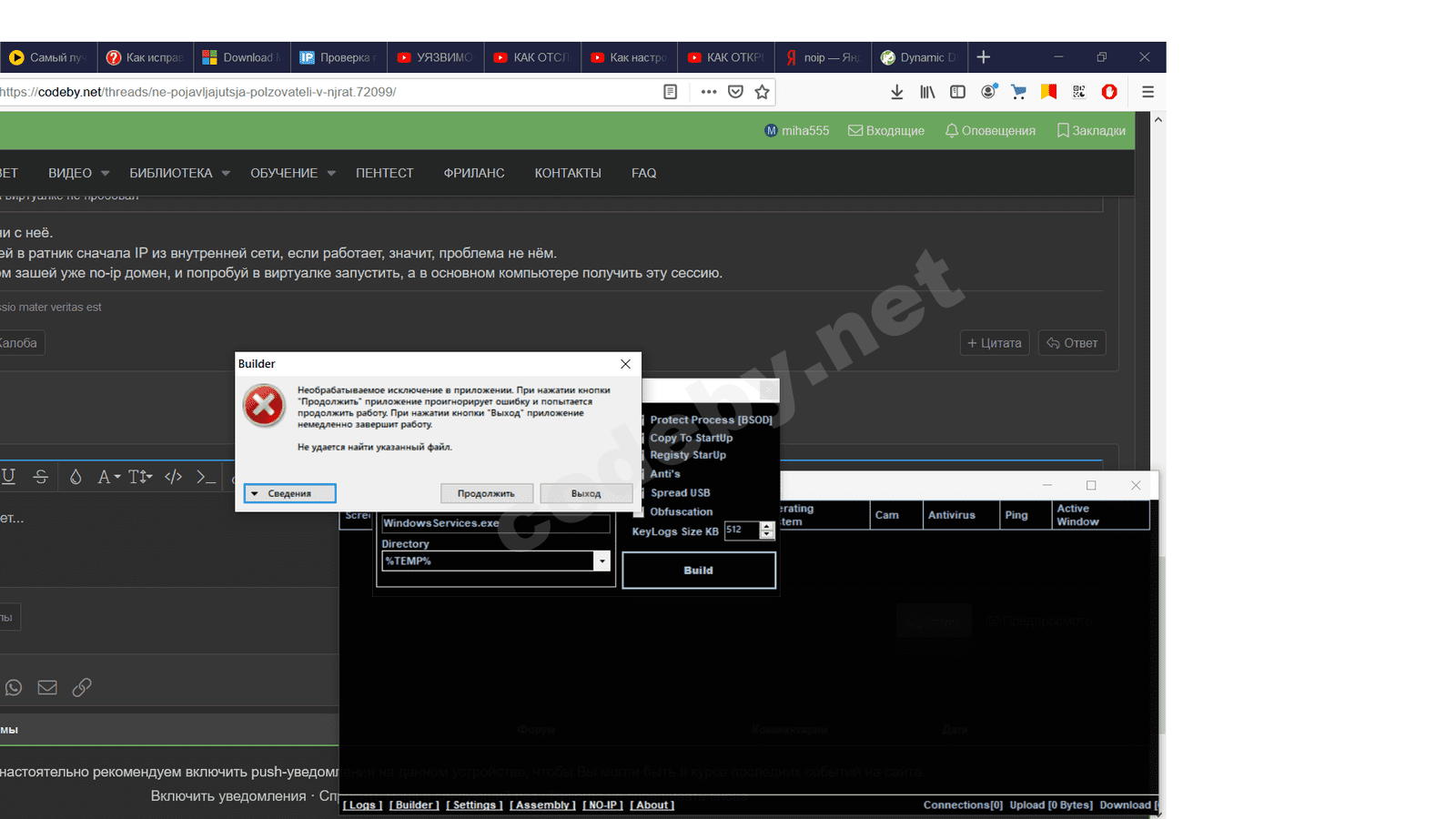
Task: Share thread by email icon
Action: click(47, 687)
